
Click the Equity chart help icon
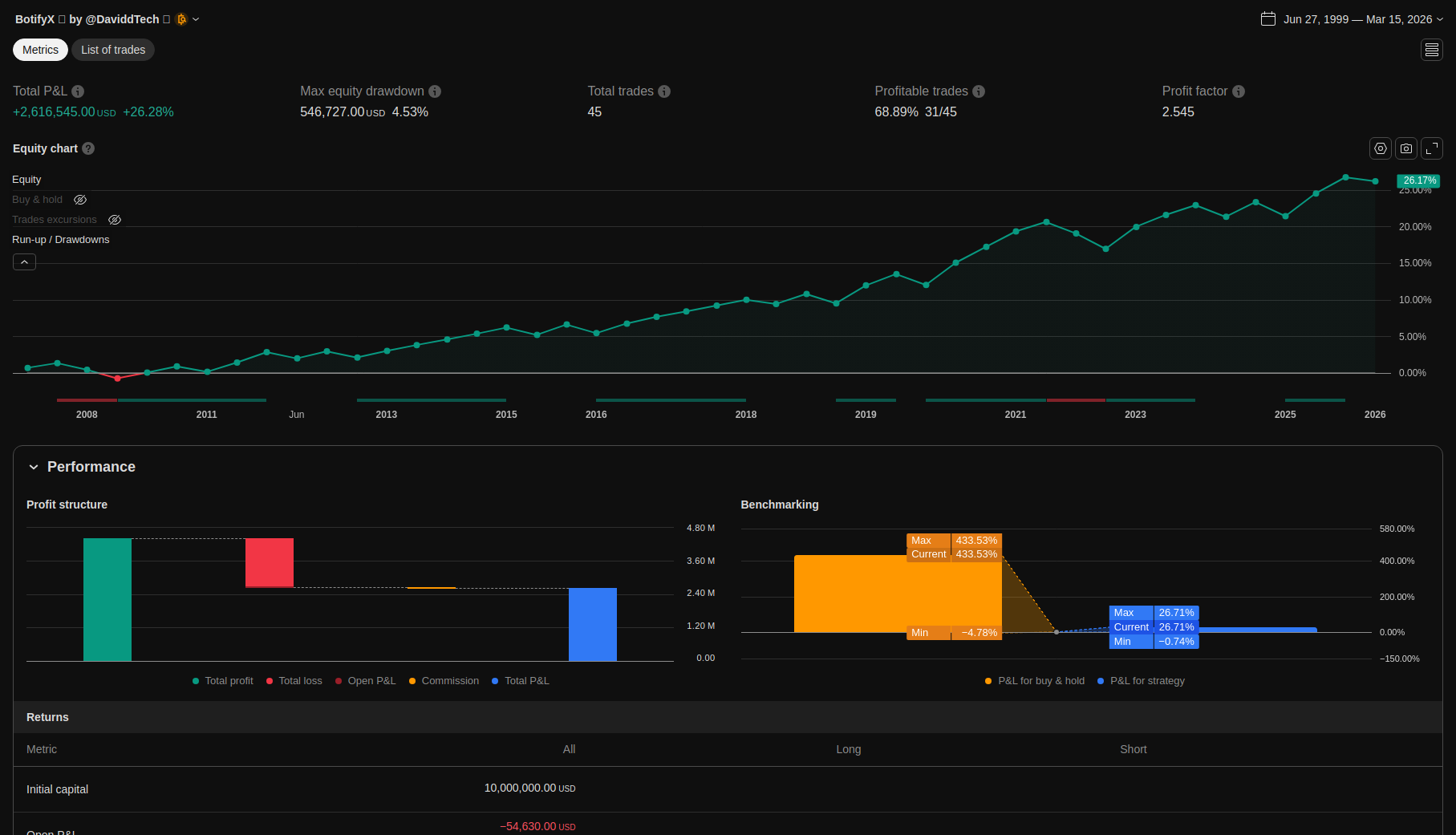pos(88,148)
